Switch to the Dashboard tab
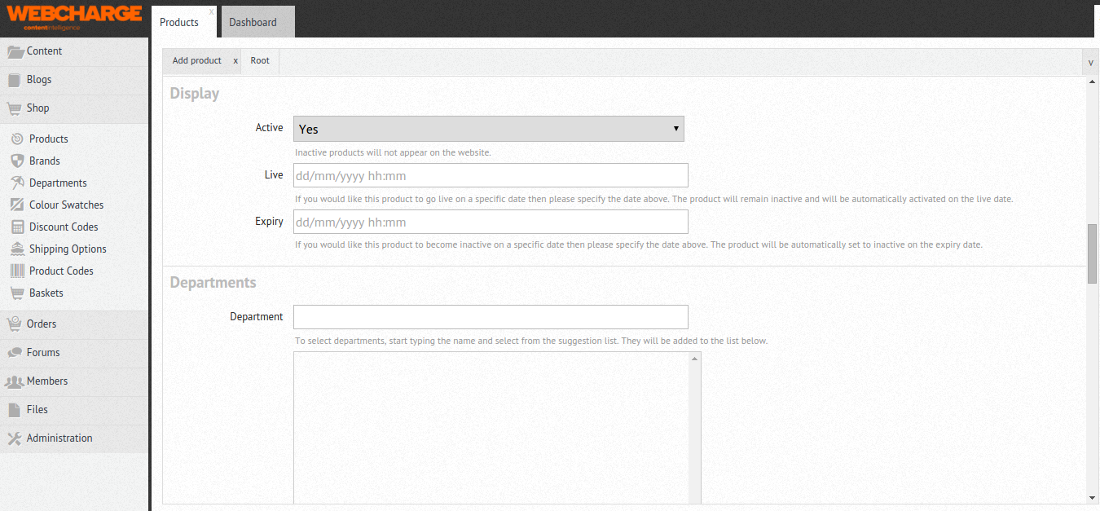 pyautogui.click(x=253, y=22)
